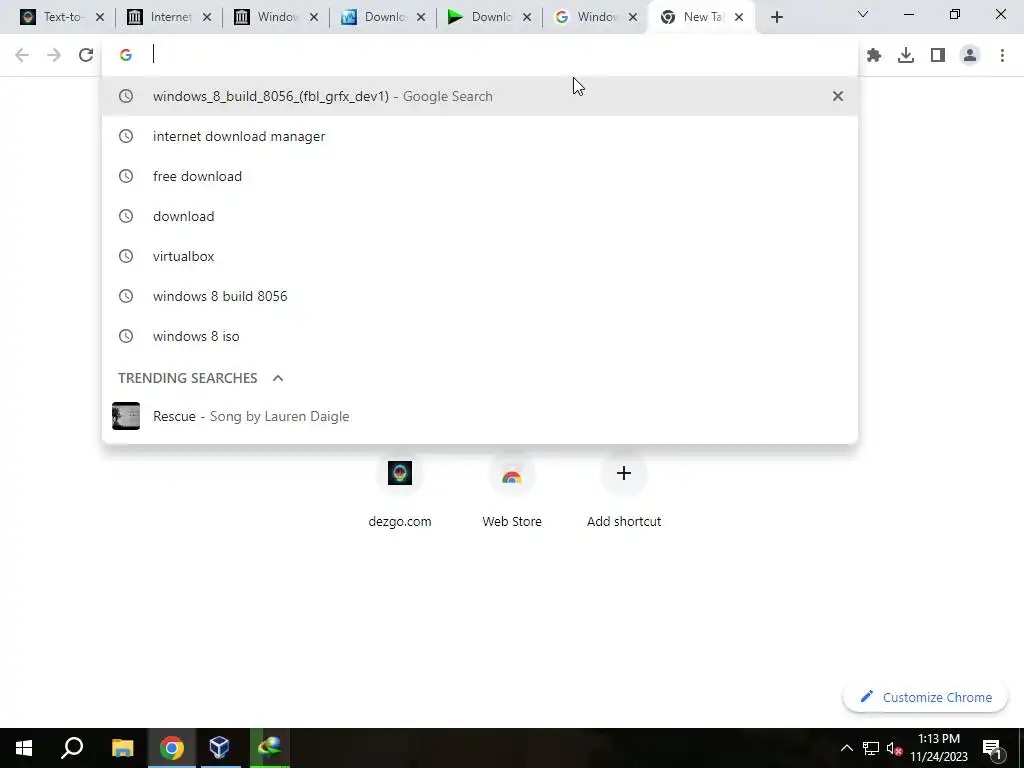Switch to the Internet tab

[159, 17]
